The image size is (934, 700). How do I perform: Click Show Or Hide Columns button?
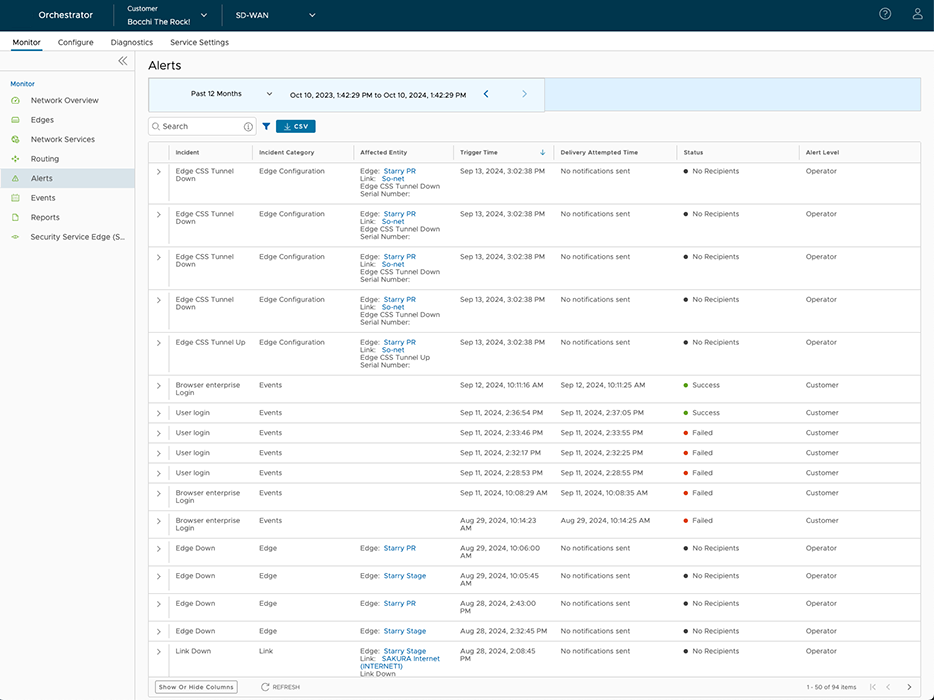[x=197, y=687]
